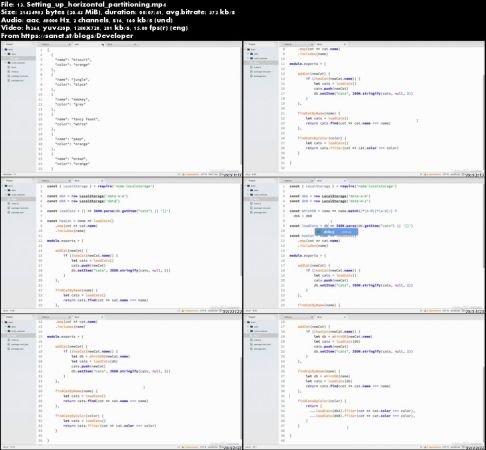Click the root folder icon in the JSON frame's project tree
Viewport: 486px width, 450px height.
6,49
